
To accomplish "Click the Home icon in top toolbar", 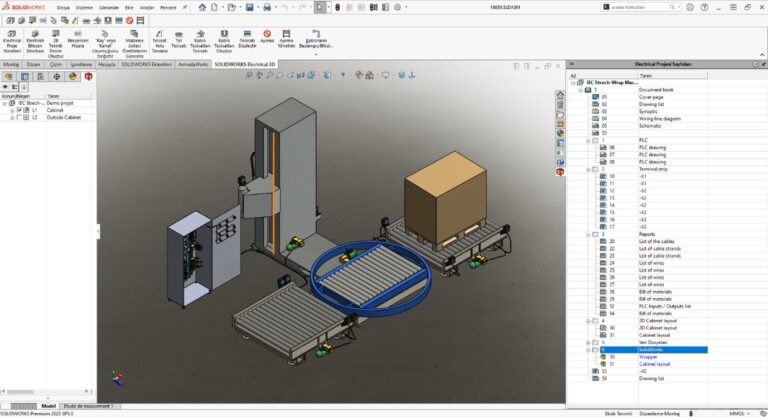I will click(x=202, y=7).
